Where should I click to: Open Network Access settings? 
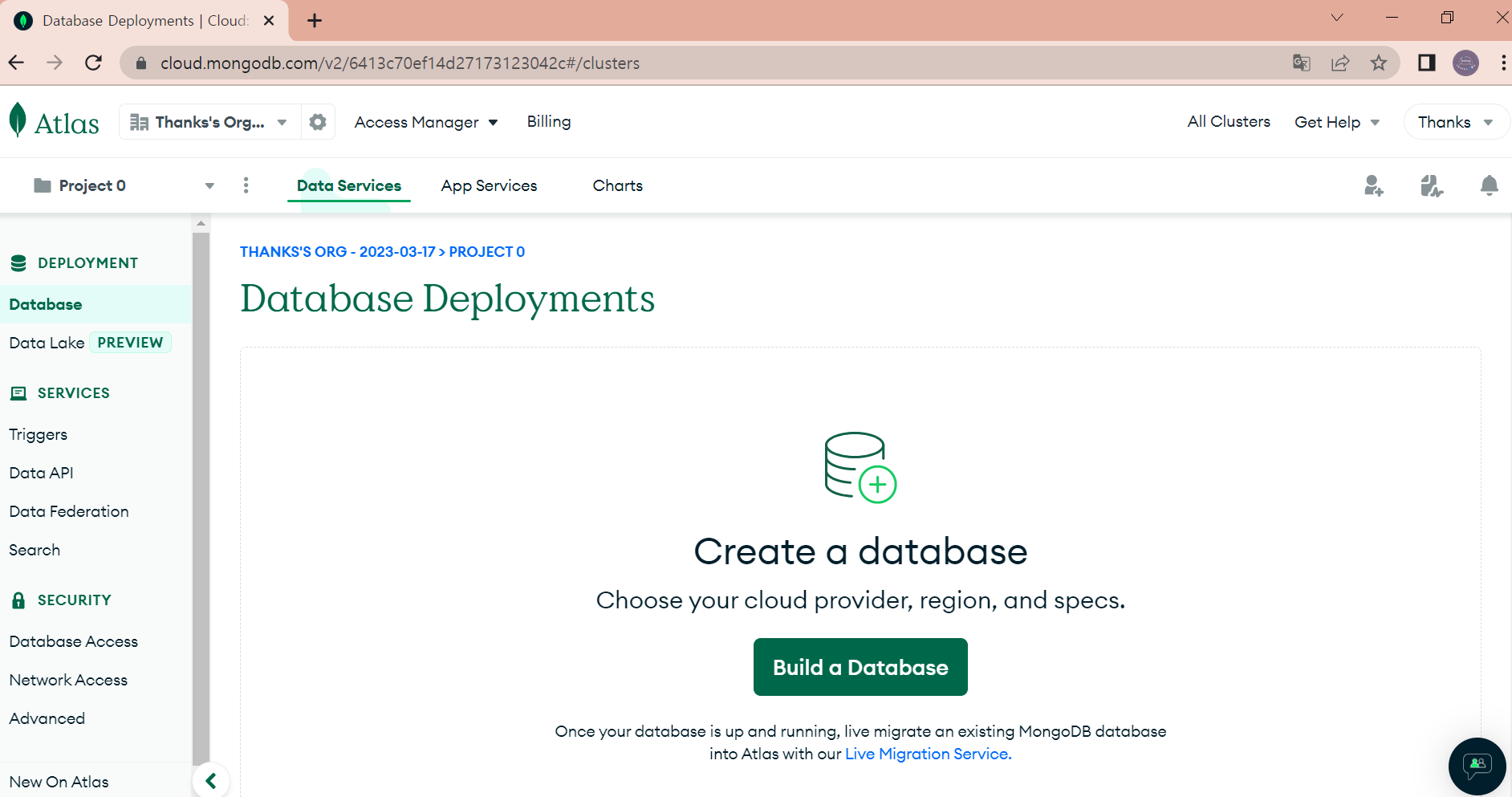68,680
